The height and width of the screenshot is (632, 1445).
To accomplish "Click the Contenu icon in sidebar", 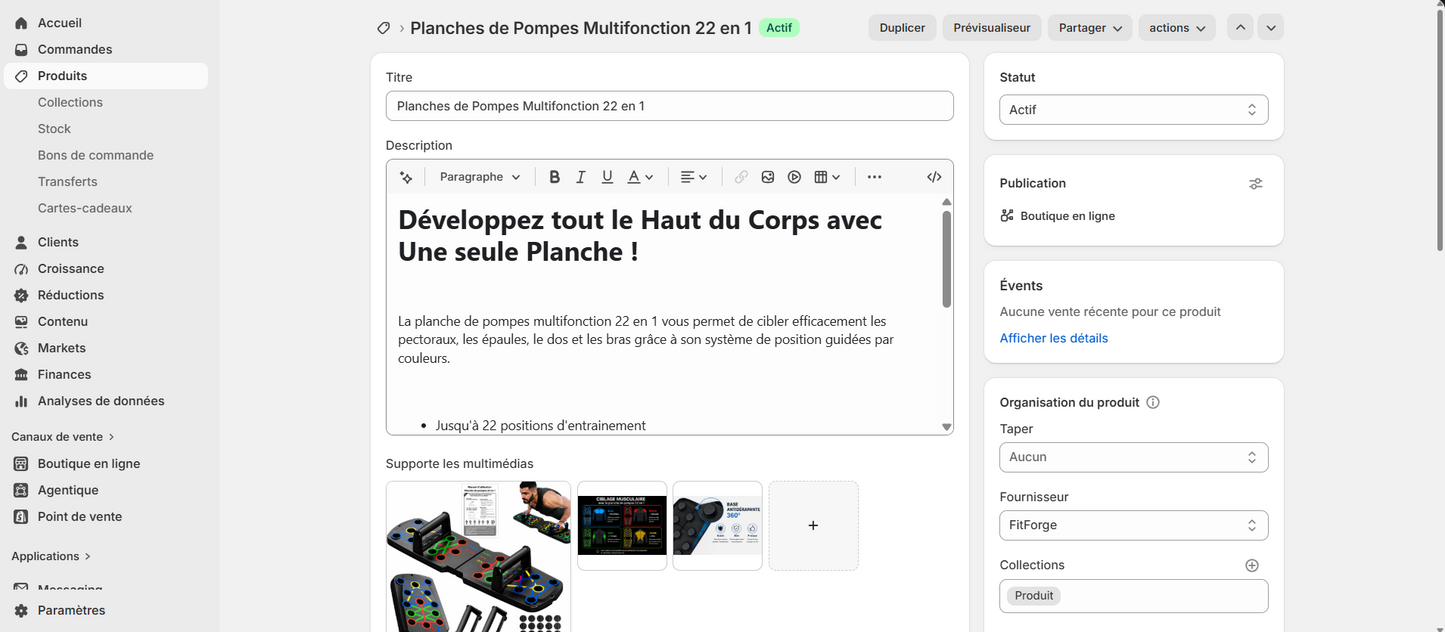I will 21,322.
